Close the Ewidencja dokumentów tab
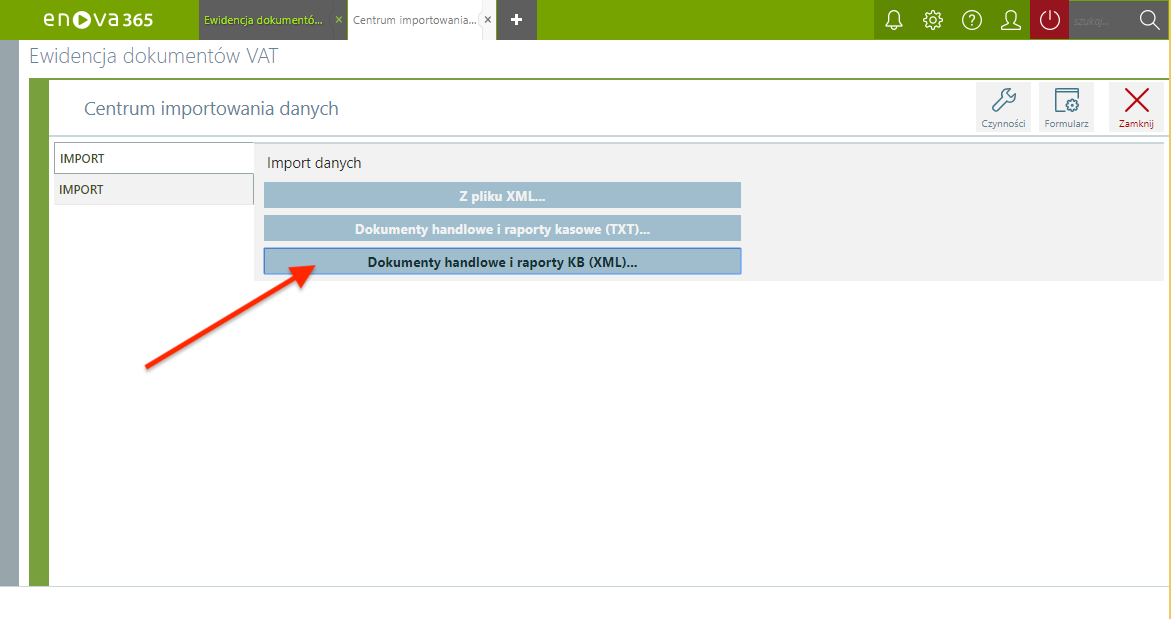Screen dimensions: 1171x619 click(x=339, y=20)
